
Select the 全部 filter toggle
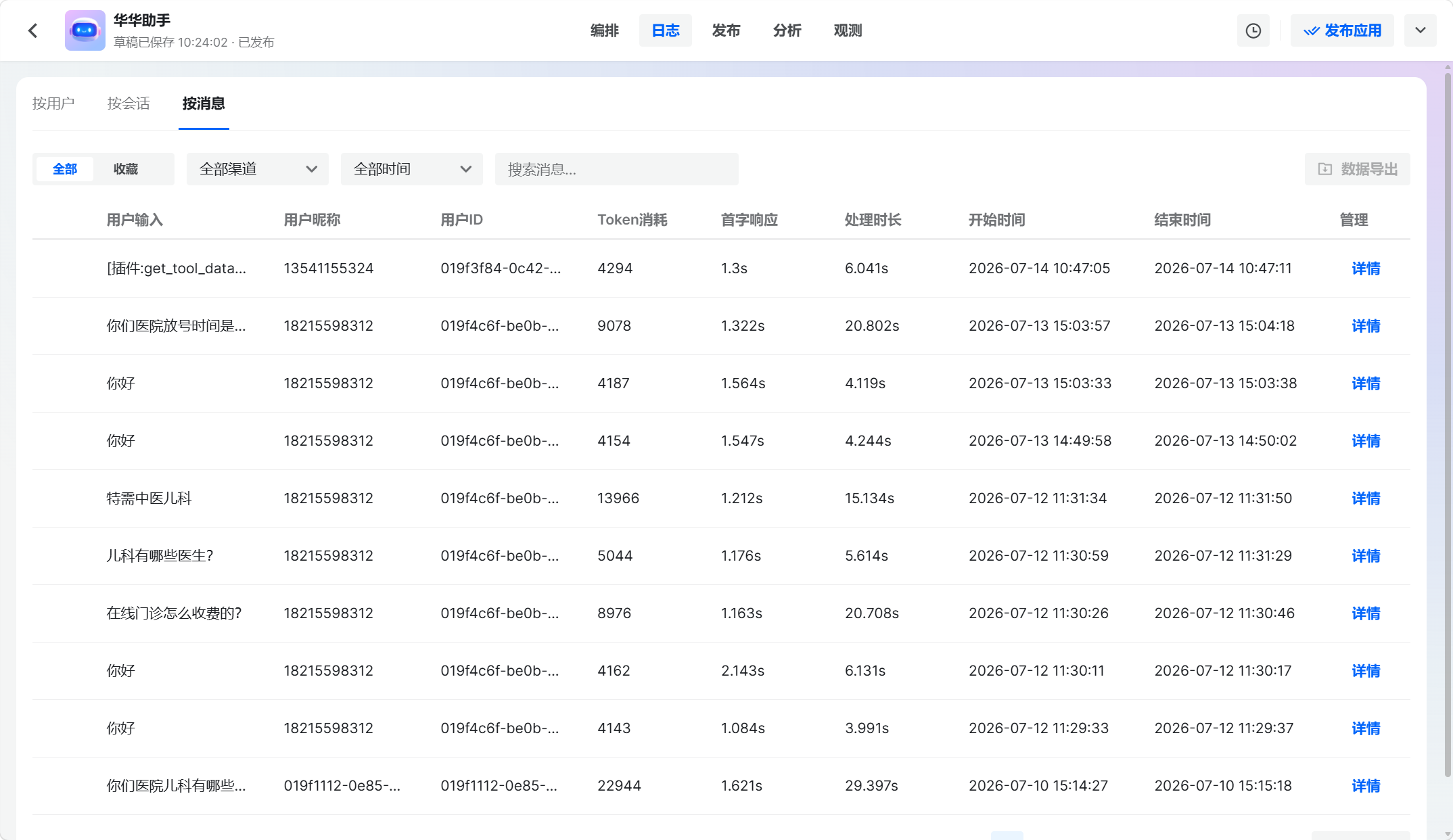pos(65,169)
